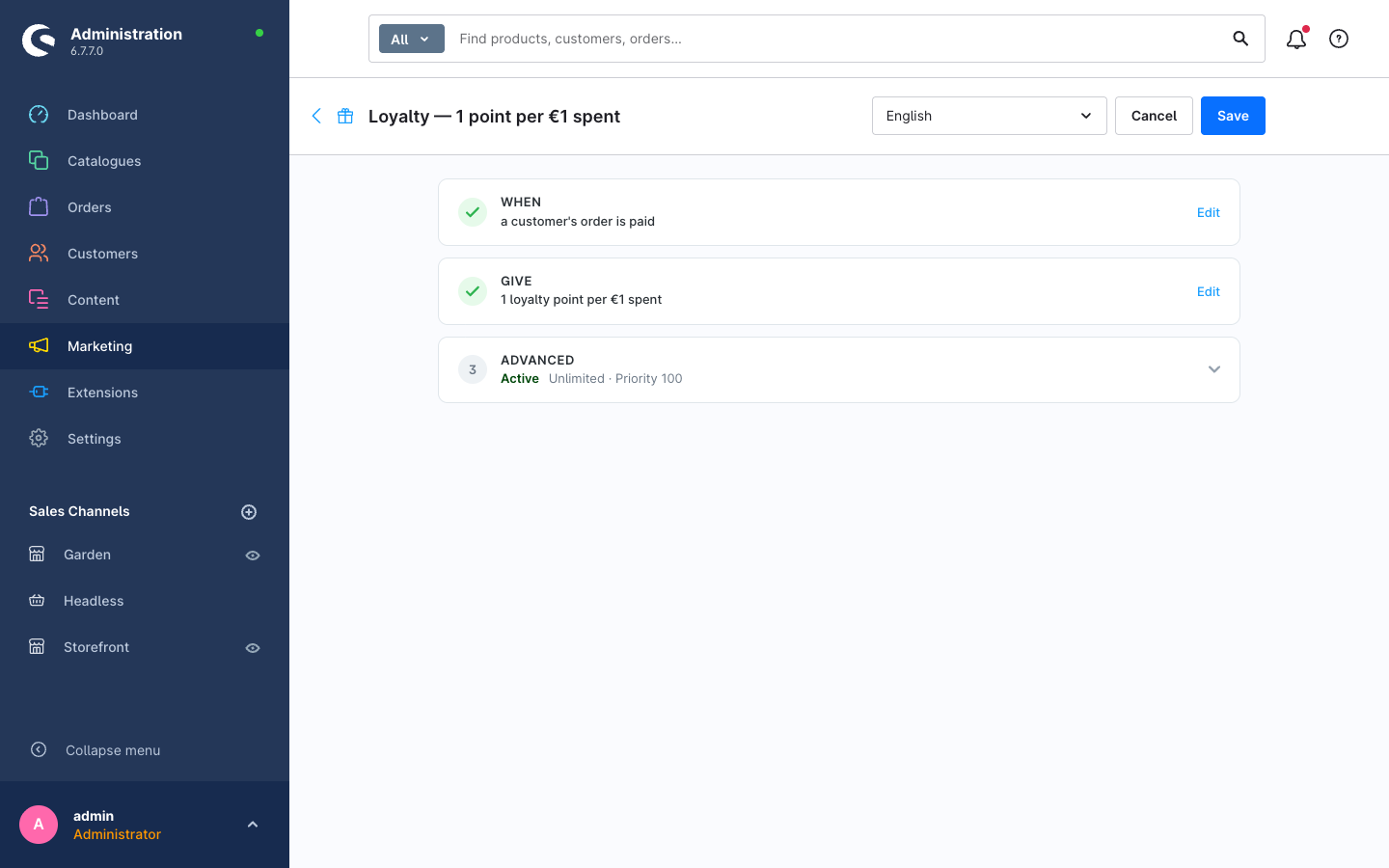Click the admin avatar circle

point(39,825)
